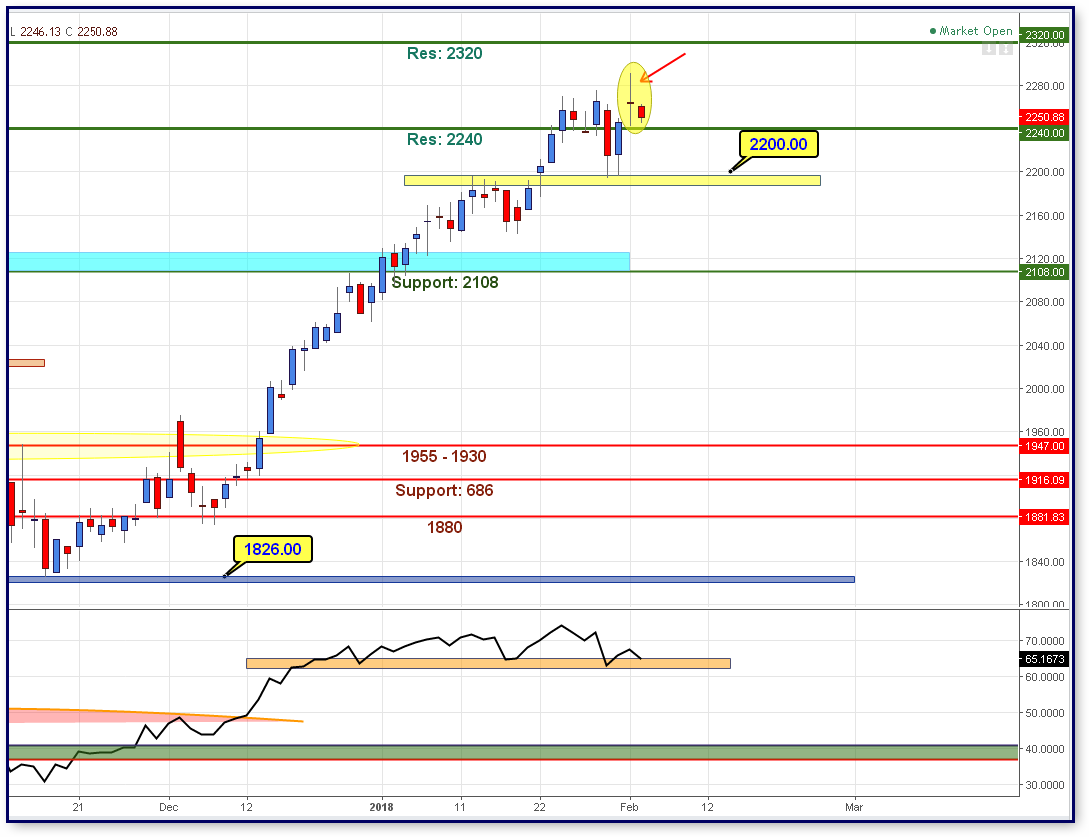Click the 2320.00 green price axis label
The image size is (1089, 837).
click(1045, 35)
